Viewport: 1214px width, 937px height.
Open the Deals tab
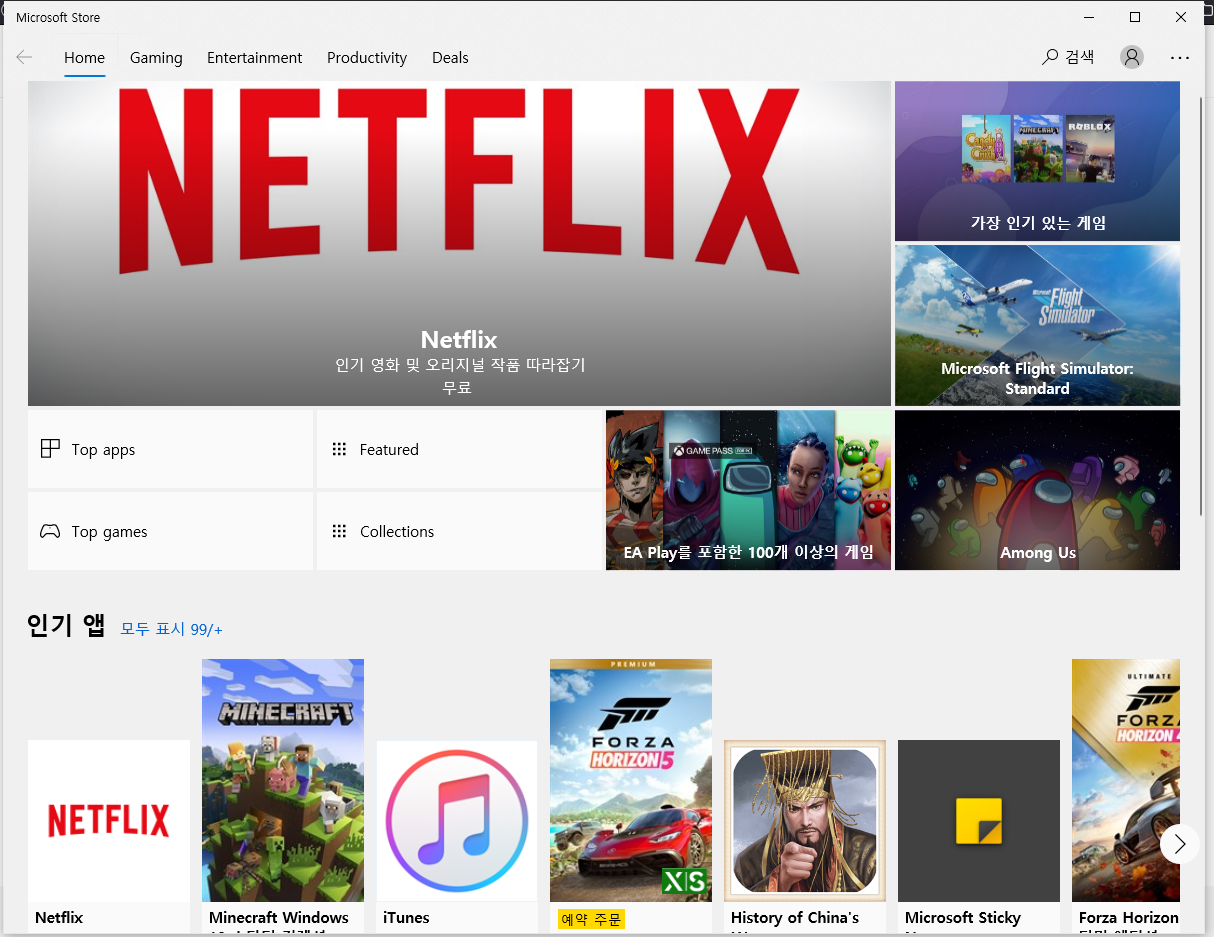(450, 57)
